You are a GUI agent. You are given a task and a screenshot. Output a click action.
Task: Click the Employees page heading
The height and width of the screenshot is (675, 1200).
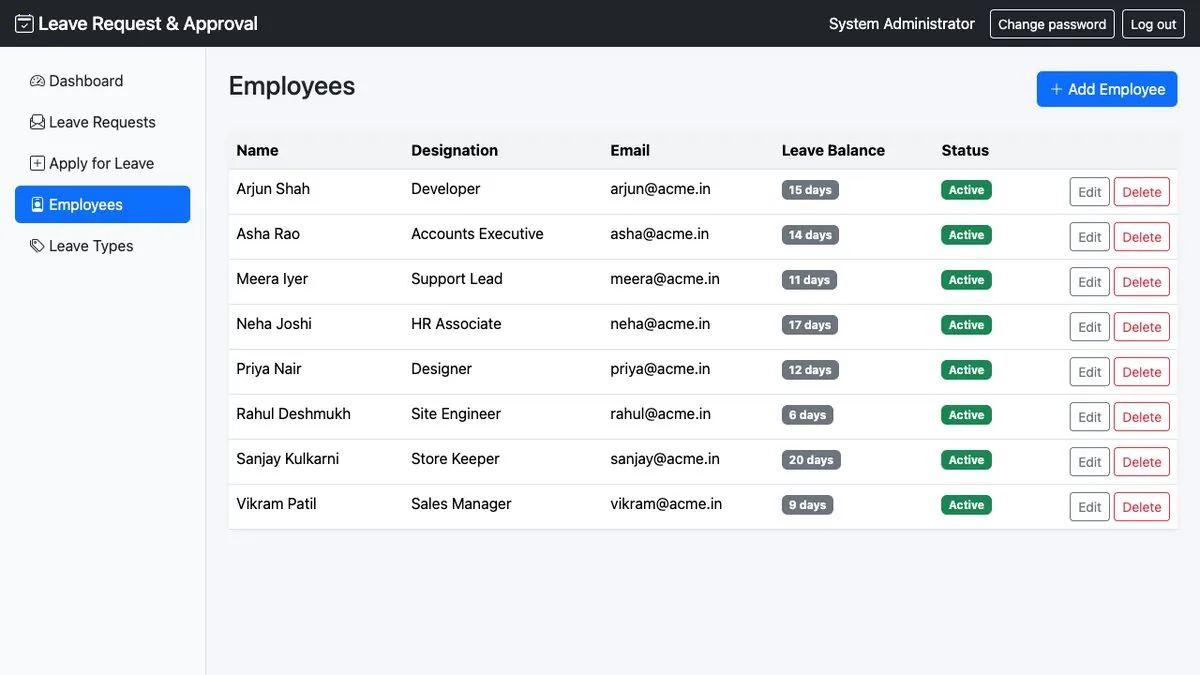292,86
